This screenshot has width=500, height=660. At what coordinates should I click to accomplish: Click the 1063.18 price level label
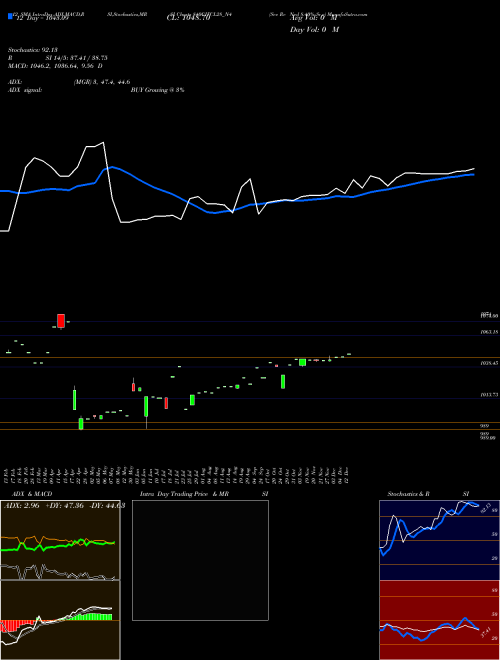[x=489, y=332]
